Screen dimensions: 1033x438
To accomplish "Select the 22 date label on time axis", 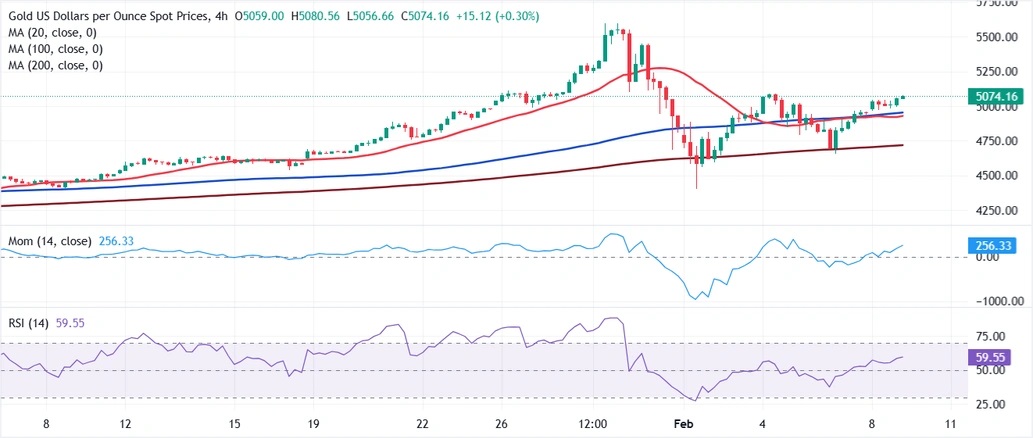I will tap(424, 424).
